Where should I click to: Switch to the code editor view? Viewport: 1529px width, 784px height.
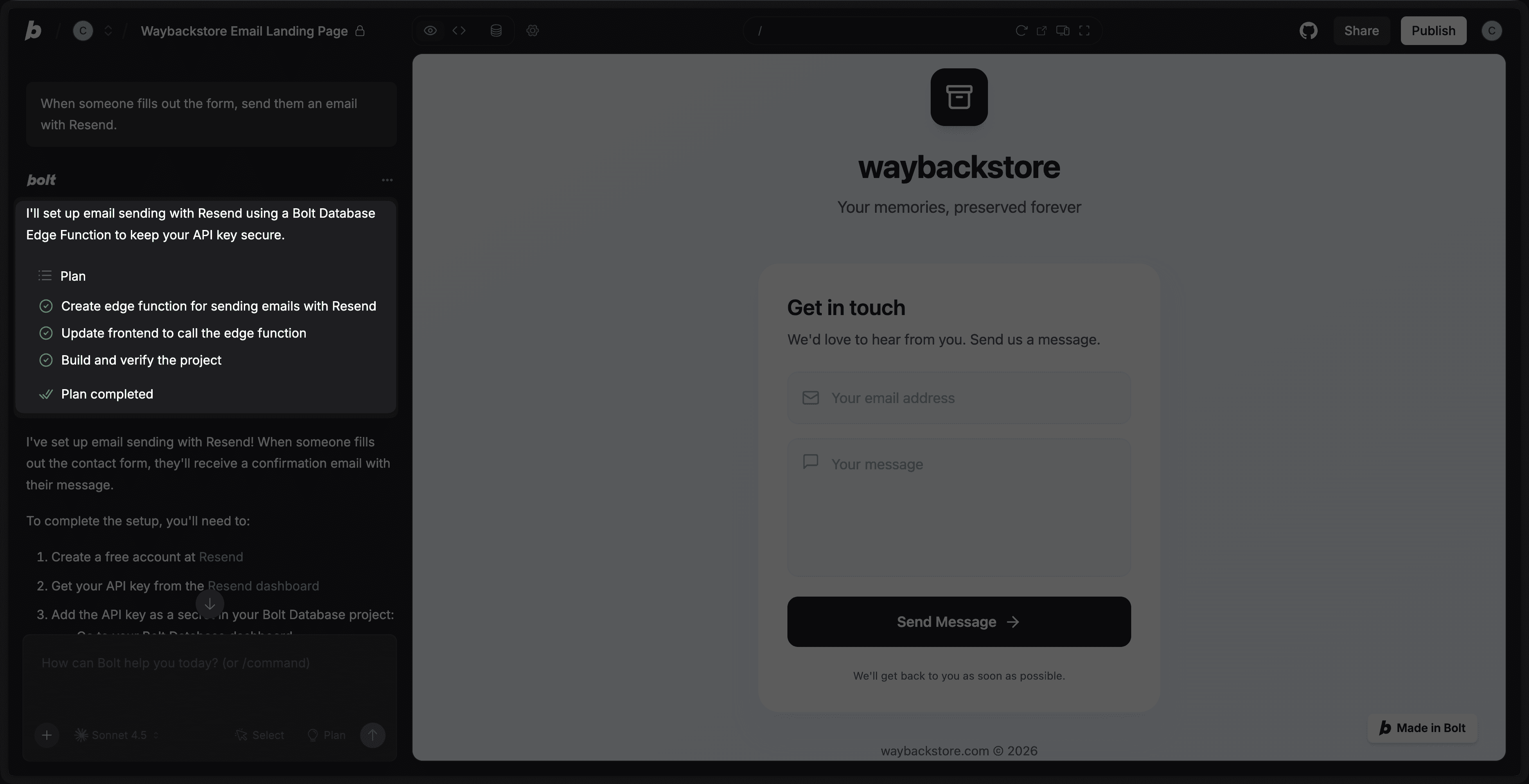point(459,30)
